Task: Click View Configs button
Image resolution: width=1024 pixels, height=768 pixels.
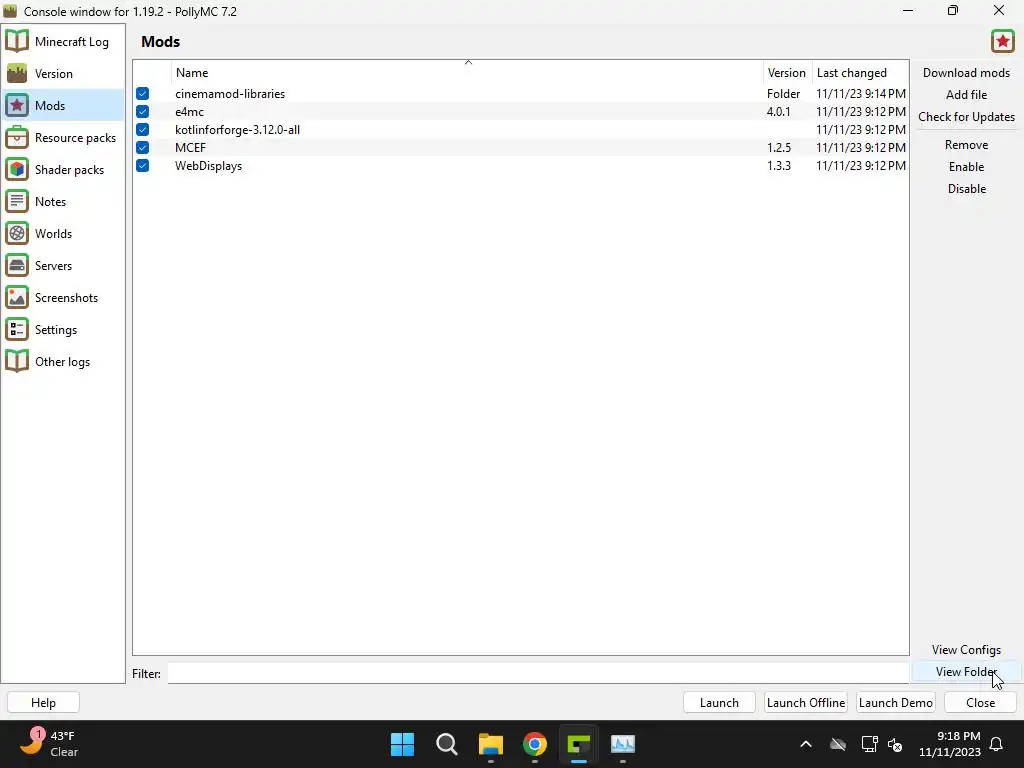Action: 966,650
